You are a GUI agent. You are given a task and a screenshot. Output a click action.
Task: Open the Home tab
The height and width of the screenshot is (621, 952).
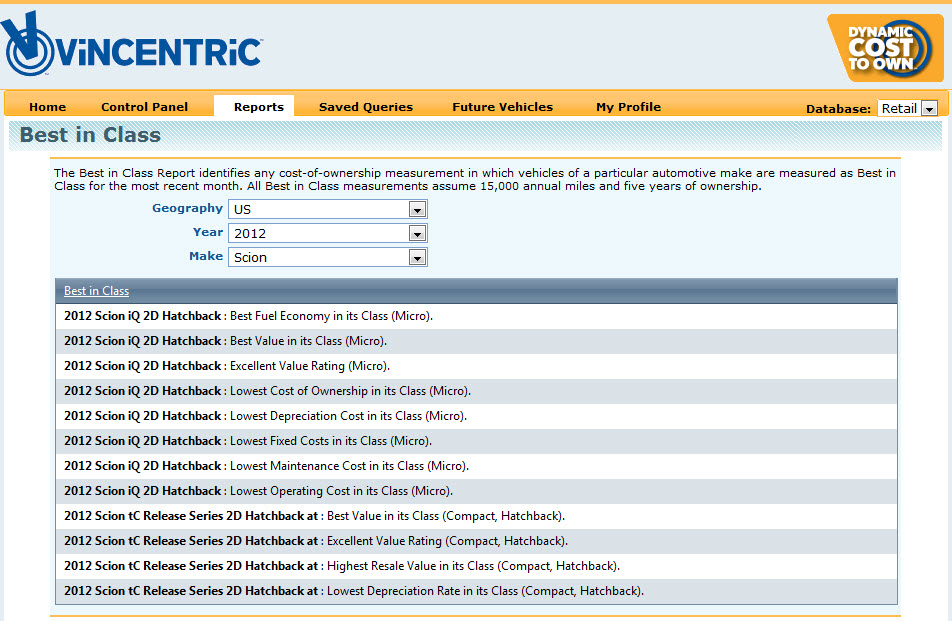tap(47, 107)
